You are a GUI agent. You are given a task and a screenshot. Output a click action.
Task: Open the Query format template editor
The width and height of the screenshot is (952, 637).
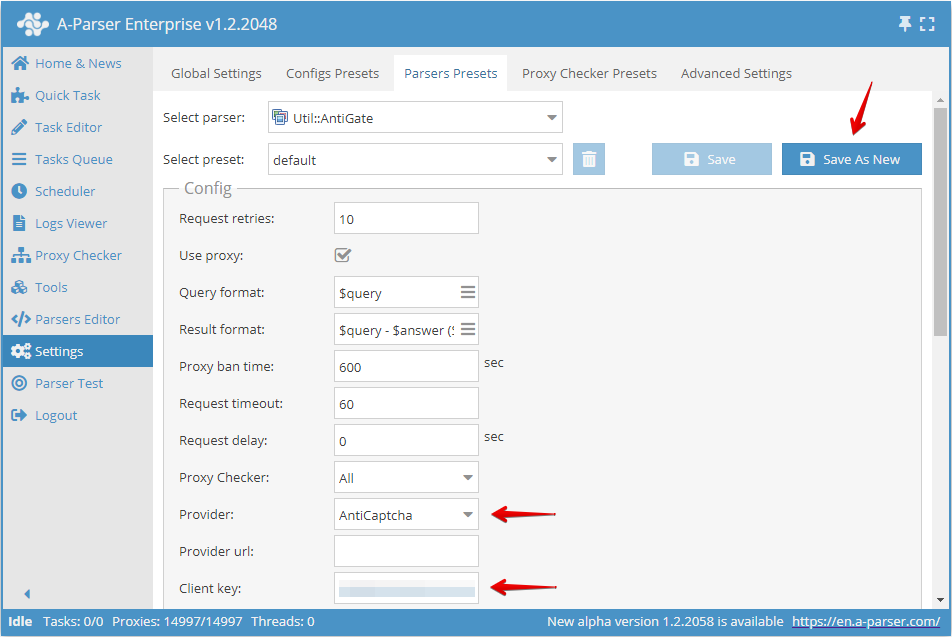pos(466,292)
